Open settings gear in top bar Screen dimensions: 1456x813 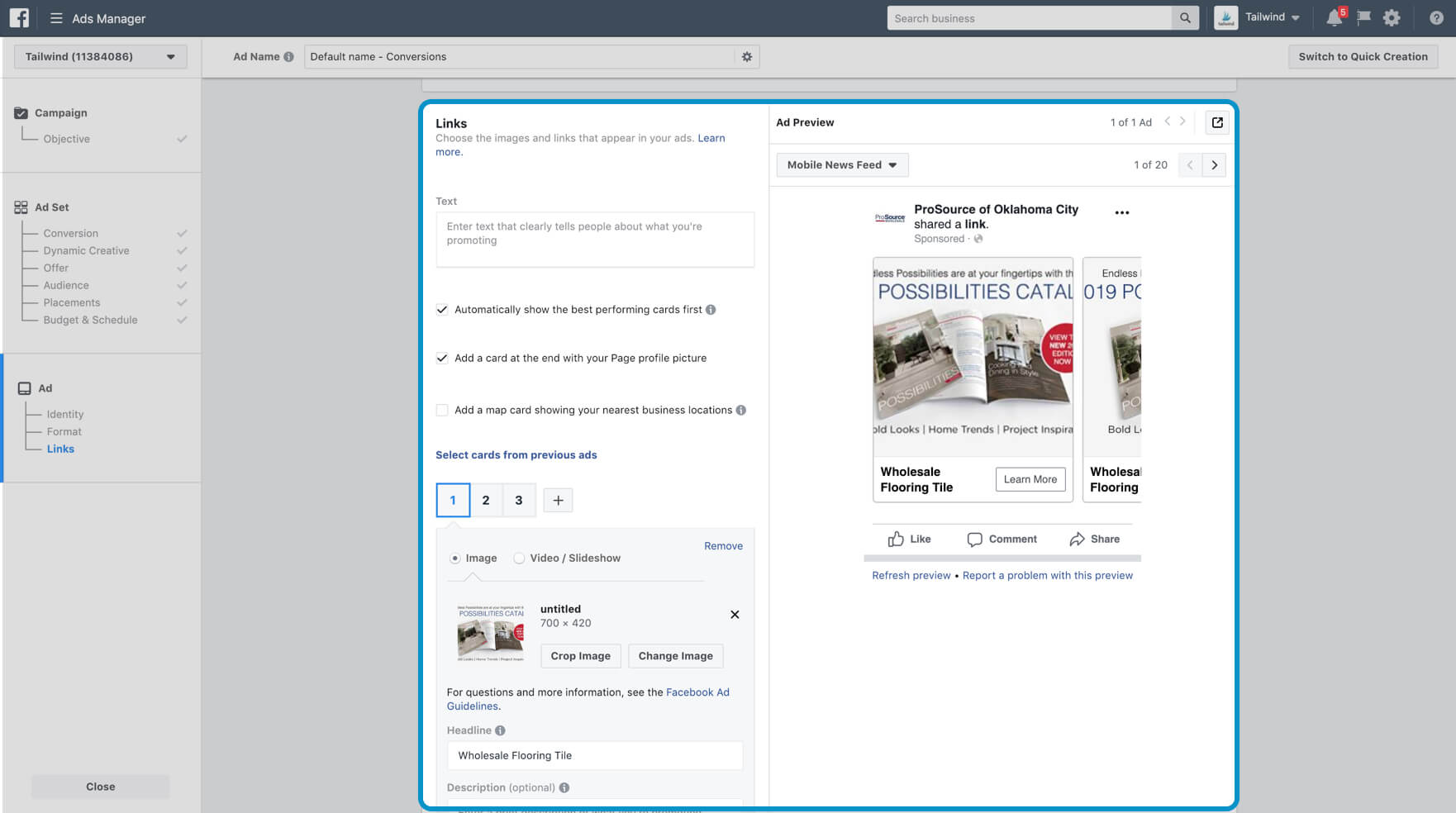1392,18
